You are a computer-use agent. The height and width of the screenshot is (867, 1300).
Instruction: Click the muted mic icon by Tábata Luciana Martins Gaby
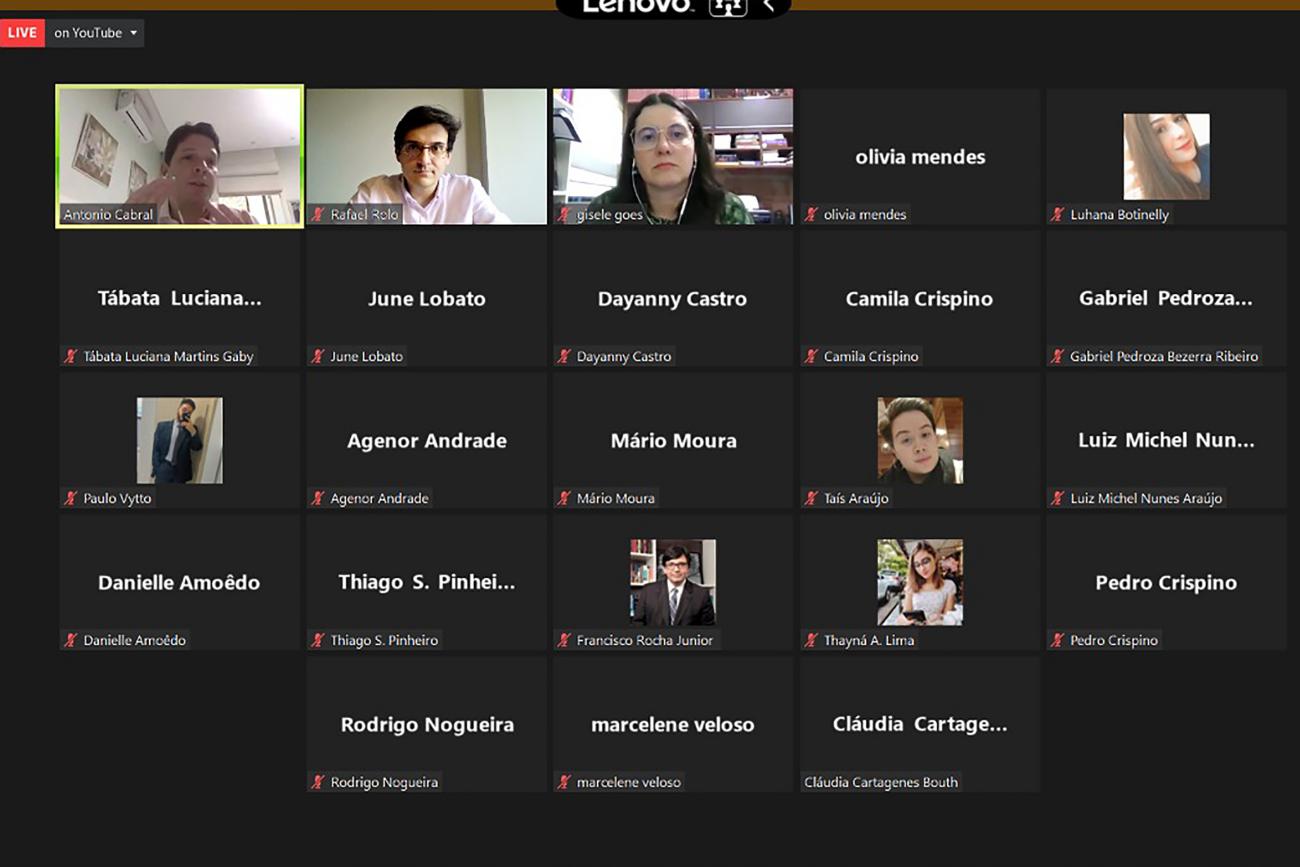71,356
